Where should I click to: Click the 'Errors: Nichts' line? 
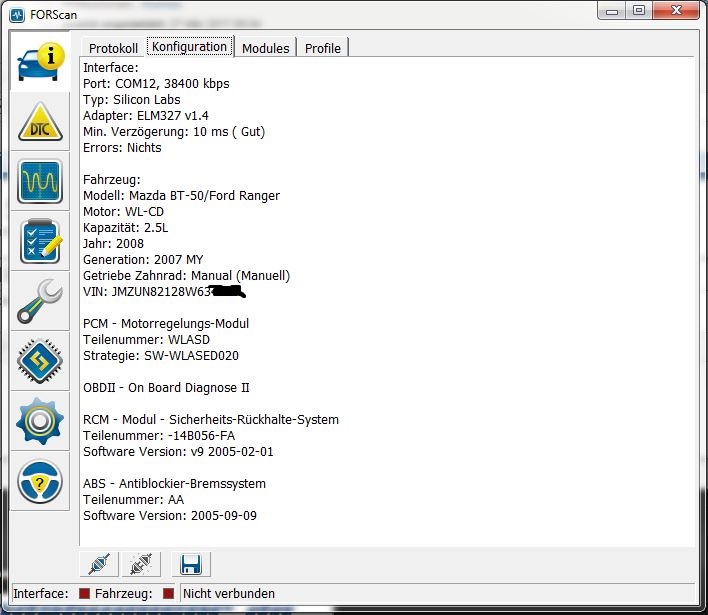tap(122, 148)
